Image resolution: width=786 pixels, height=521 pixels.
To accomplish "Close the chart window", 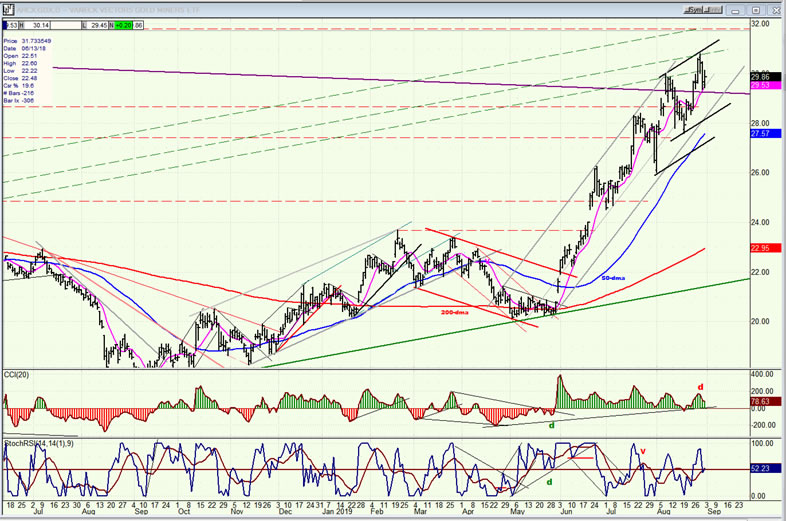I will click(774, 10).
